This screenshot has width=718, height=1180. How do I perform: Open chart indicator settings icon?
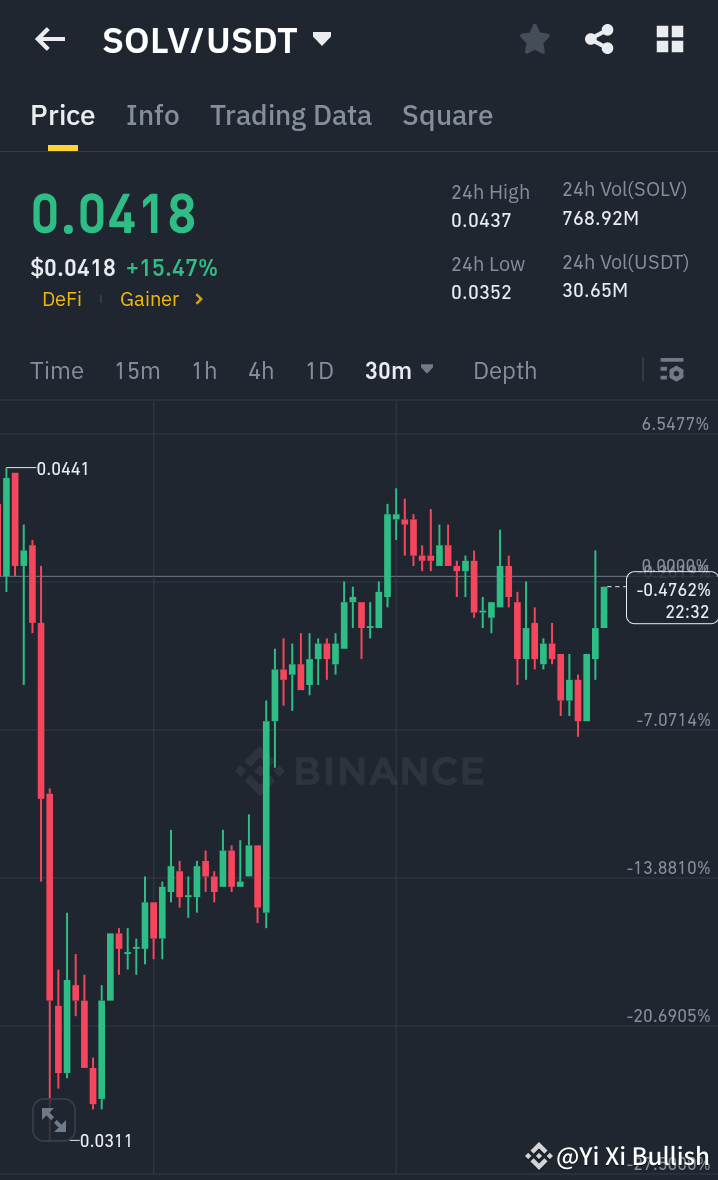point(671,370)
